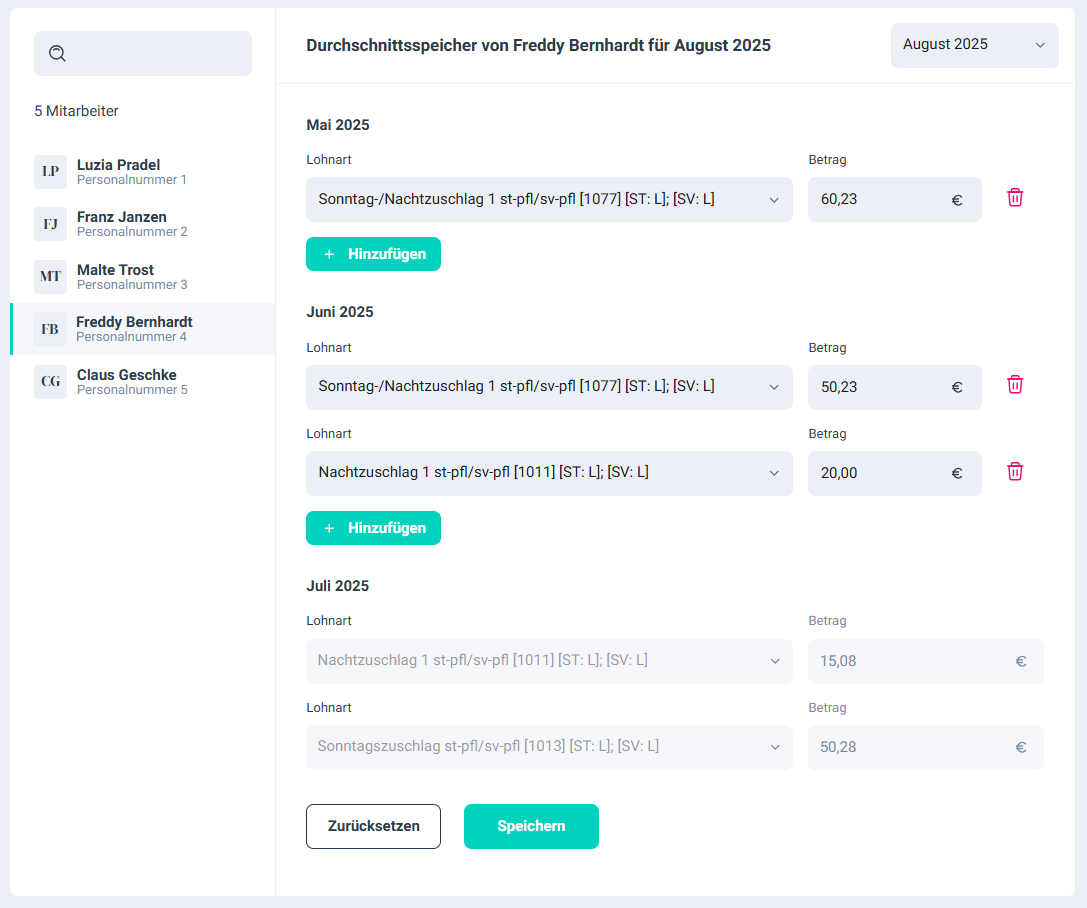Click the FJ avatar for Franz Janzen
This screenshot has width=1087, height=908.
(x=50, y=224)
